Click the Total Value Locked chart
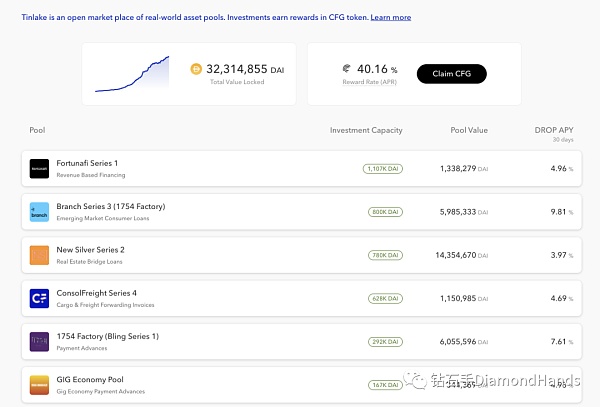Screen dimensions: 600x407 [132, 74]
